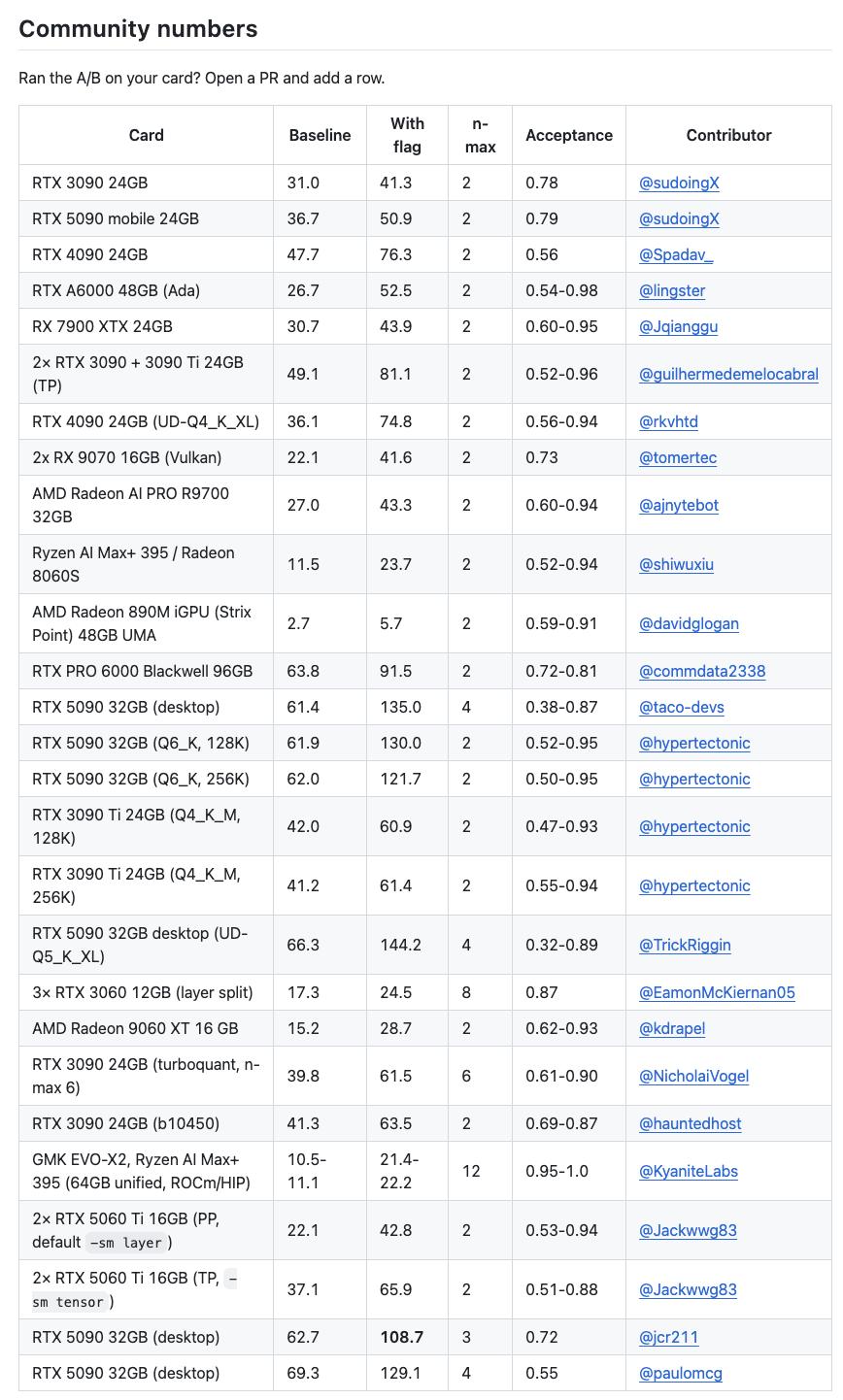Screen dimensions: 843x1400
Task: Follow the @hauntedhost contributor link
Action: coord(691,1123)
